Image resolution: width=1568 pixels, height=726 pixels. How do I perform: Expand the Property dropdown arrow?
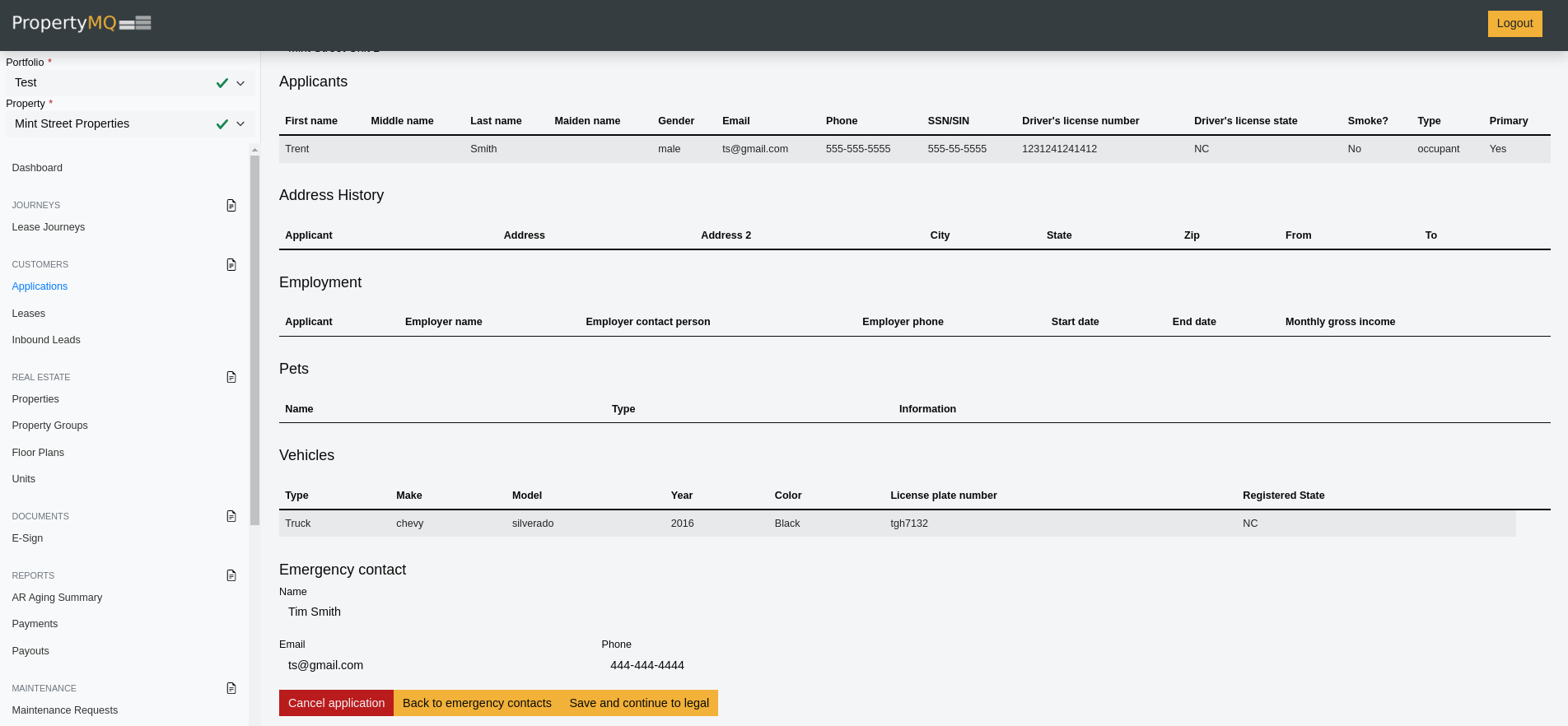pyautogui.click(x=240, y=124)
